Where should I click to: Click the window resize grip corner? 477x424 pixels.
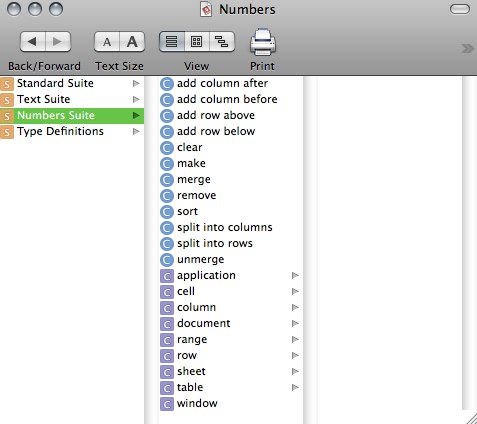click(471, 418)
